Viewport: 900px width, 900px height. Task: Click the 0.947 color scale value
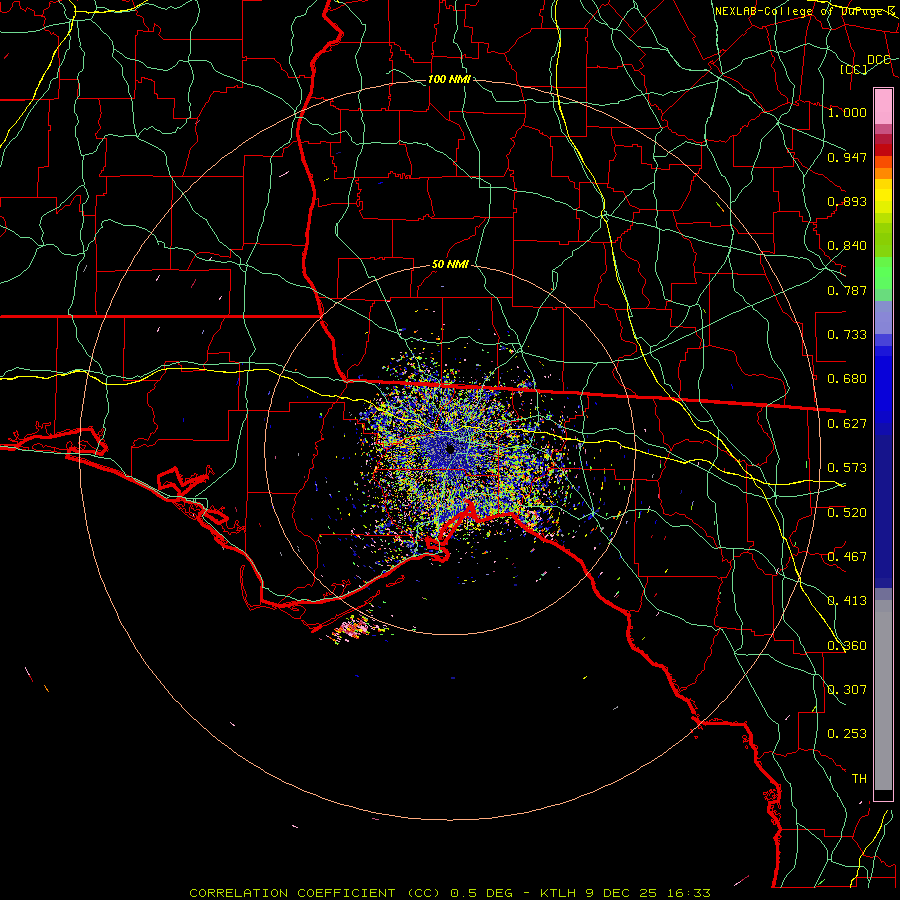click(x=847, y=157)
